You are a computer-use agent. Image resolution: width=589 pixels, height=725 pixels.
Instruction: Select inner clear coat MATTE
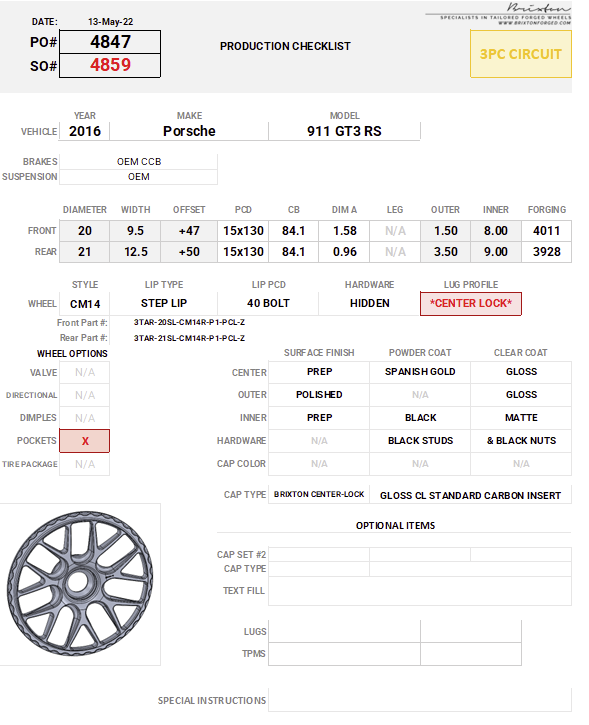pos(521,418)
